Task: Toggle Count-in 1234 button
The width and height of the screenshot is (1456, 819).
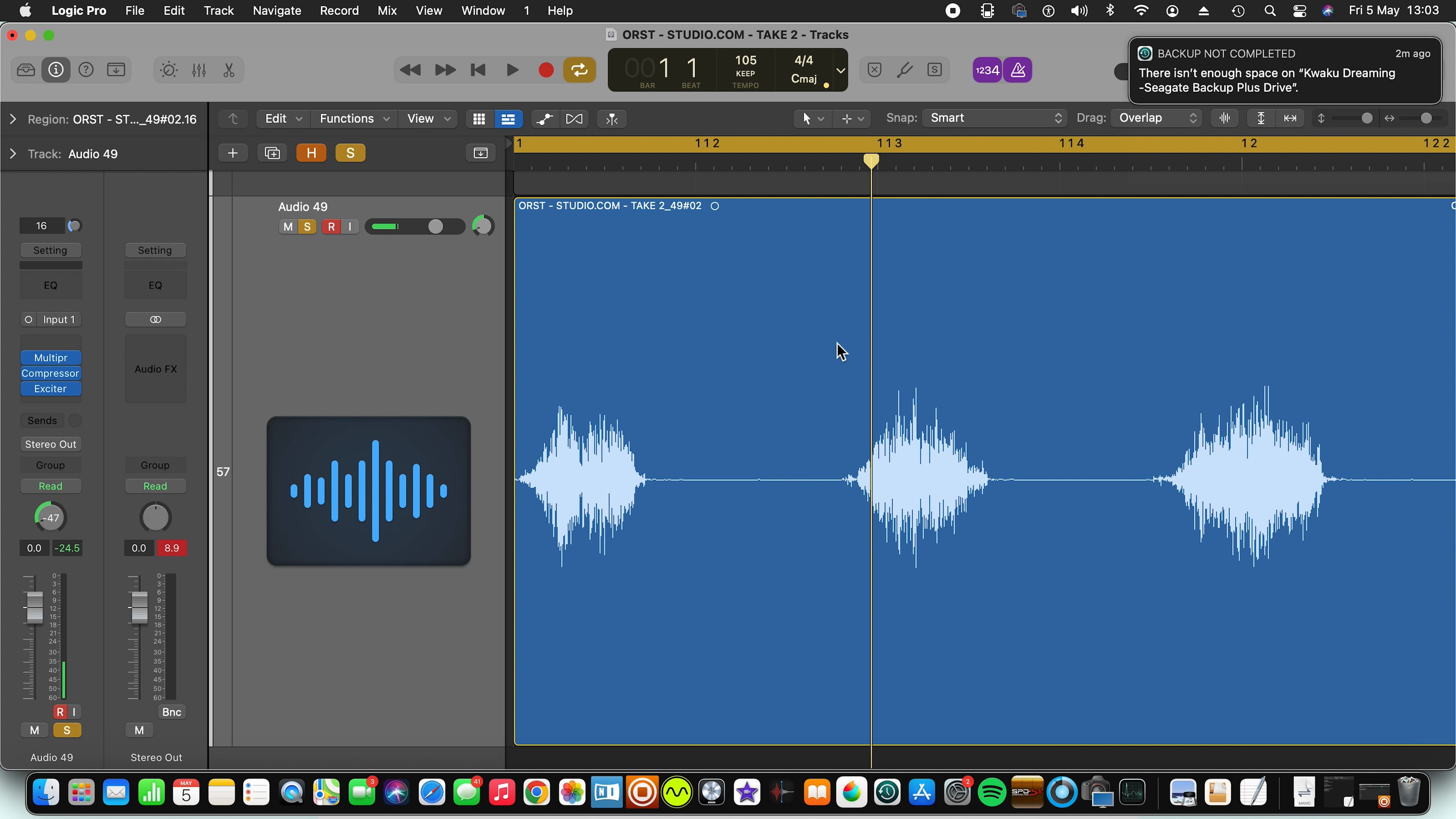Action: click(x=987, y=70)
